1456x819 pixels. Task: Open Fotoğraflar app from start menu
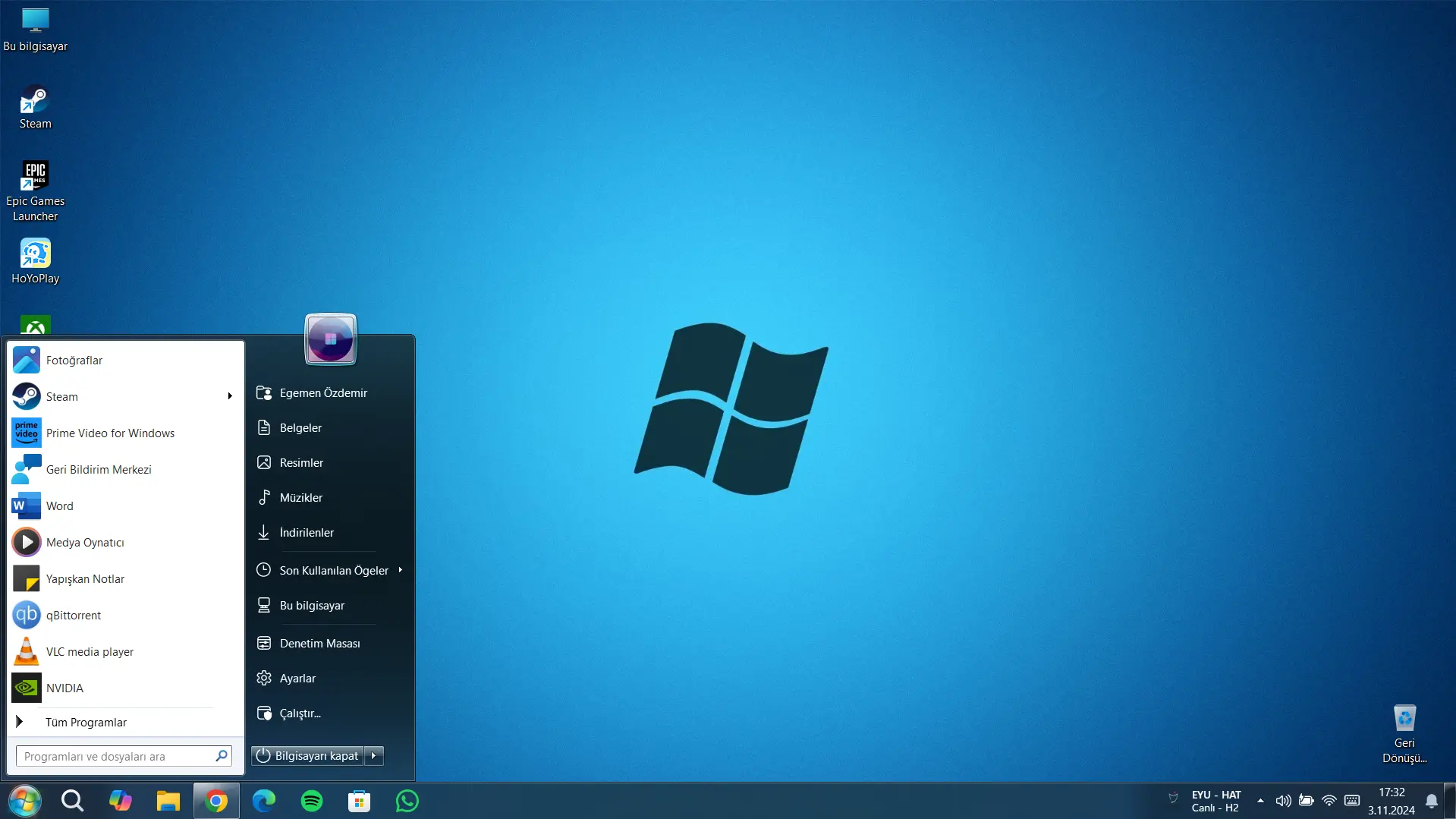click(x=126, y=361)
